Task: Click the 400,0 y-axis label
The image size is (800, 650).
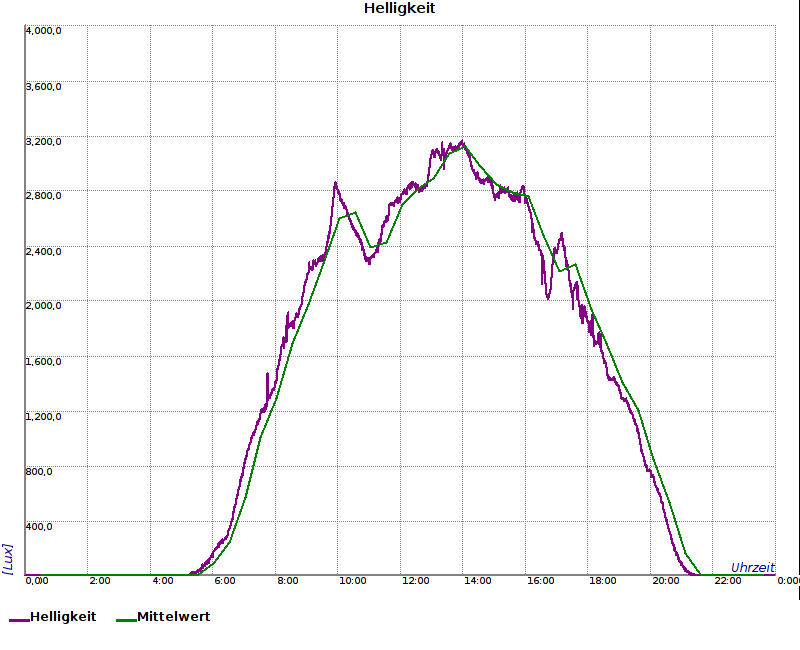Action: click(39, 526)
